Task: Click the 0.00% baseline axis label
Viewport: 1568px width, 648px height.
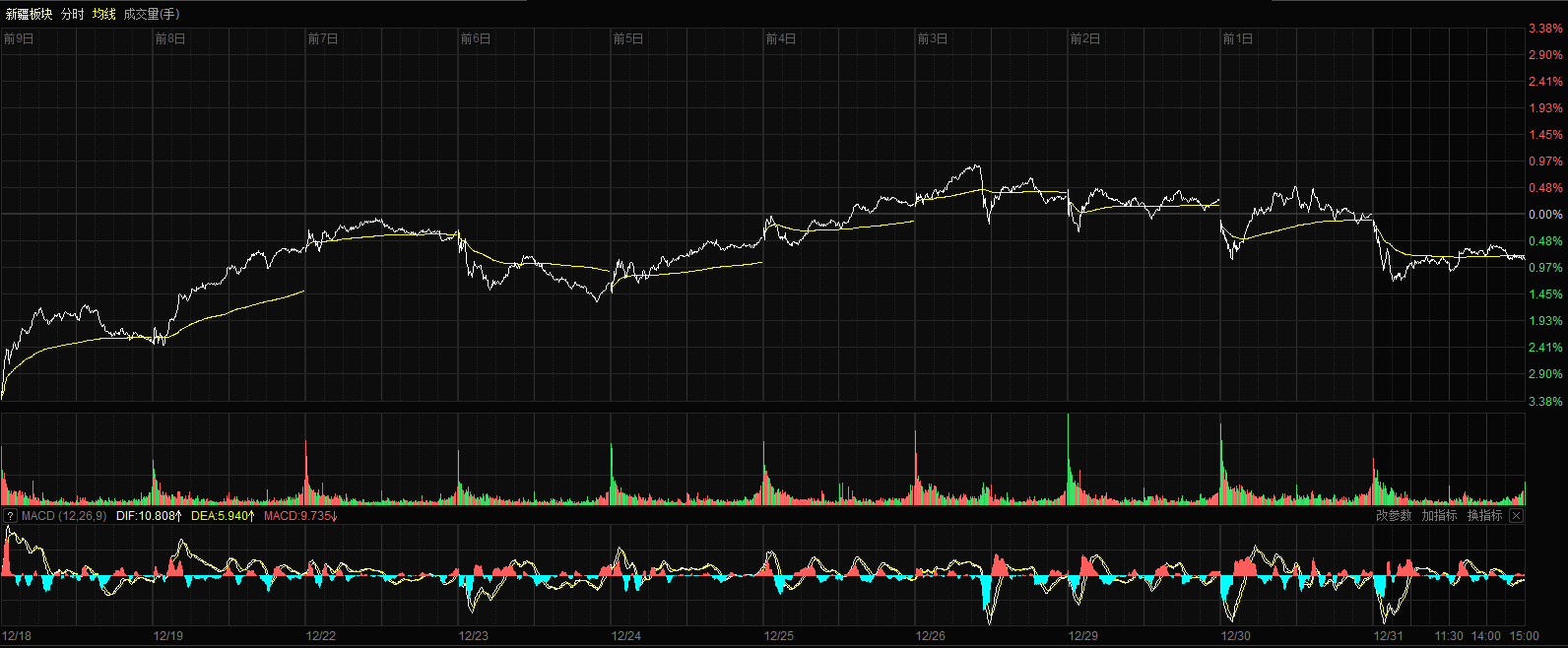Action: (x=1545, y=215)
